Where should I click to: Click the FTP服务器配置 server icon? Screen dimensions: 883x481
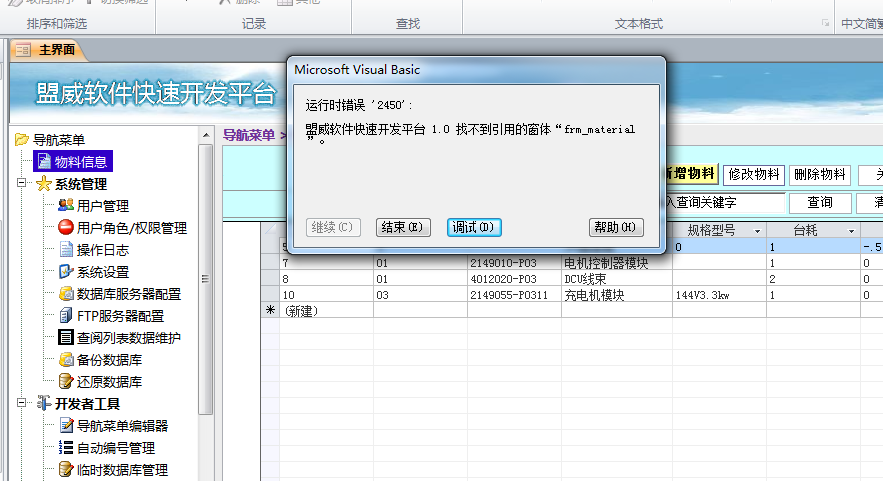coord(66,315)
